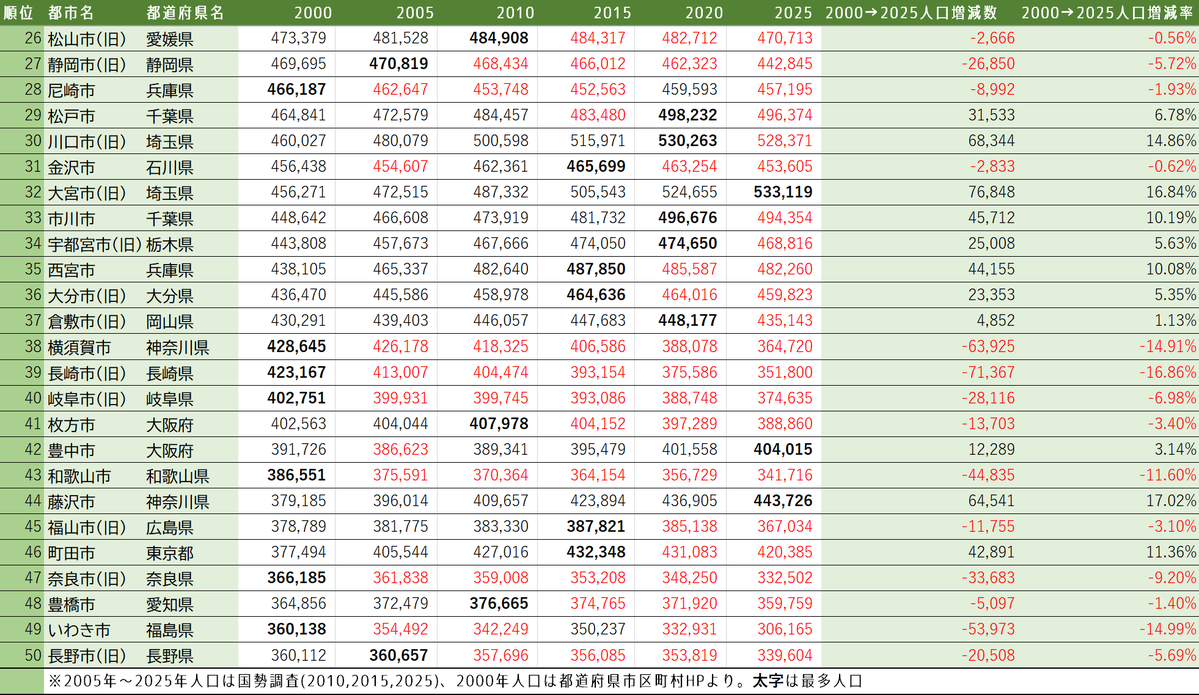Click the 2015 column header
This screenshot has height=695, width=1199.
click(612, 13)
